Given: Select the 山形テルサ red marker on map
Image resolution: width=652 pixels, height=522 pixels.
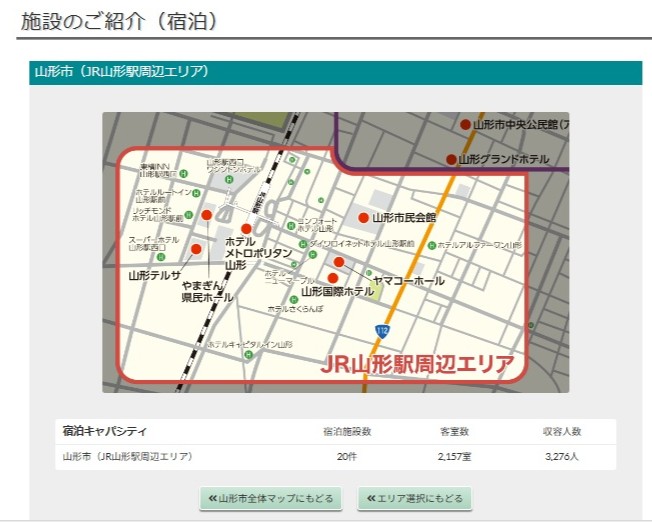Looking at the screenshot, I should [x=196, y=249].
